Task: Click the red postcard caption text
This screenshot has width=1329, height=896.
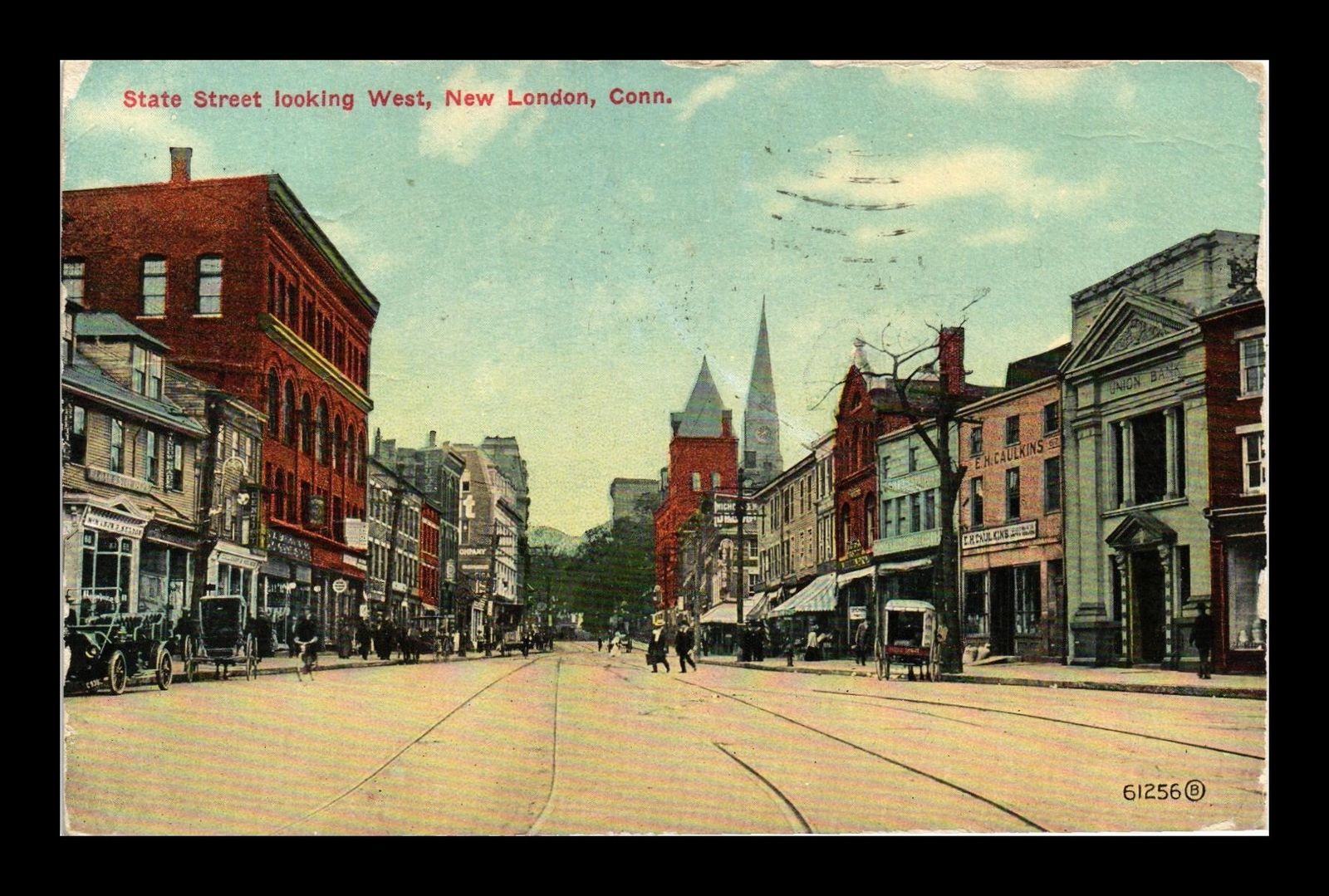Action: [397, 98]
